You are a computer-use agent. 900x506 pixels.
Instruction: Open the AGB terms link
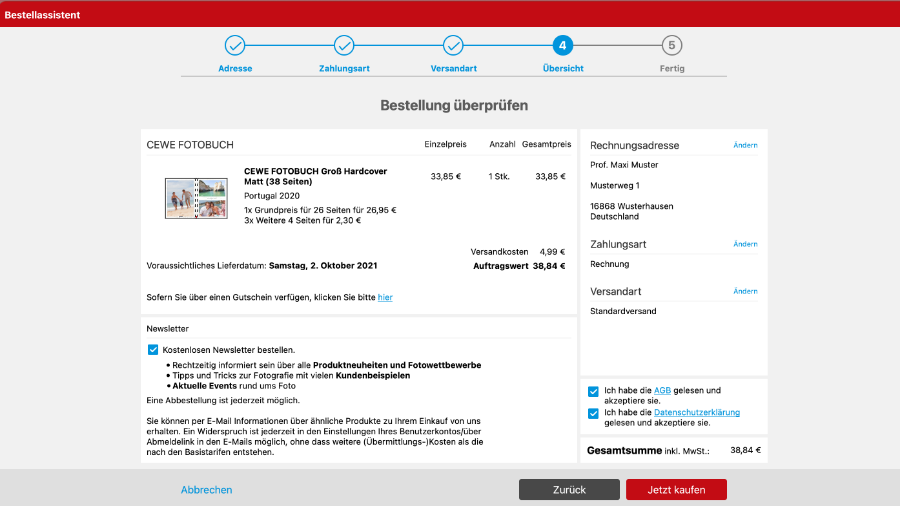(x=662, y=390)
